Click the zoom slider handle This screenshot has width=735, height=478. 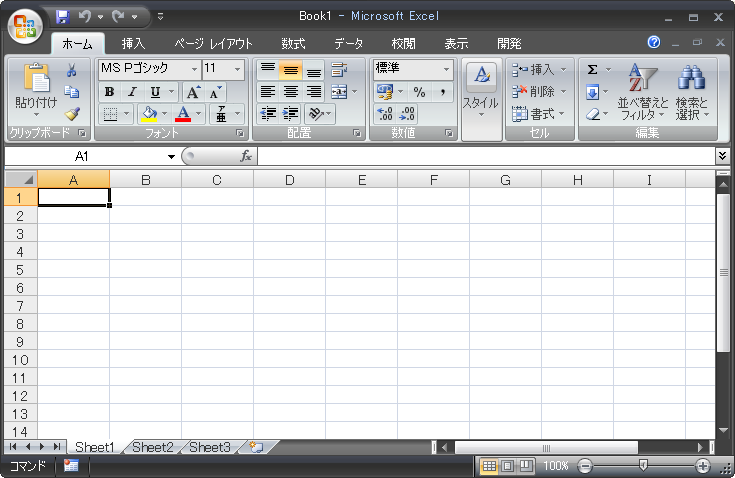[x=643, y=465]
